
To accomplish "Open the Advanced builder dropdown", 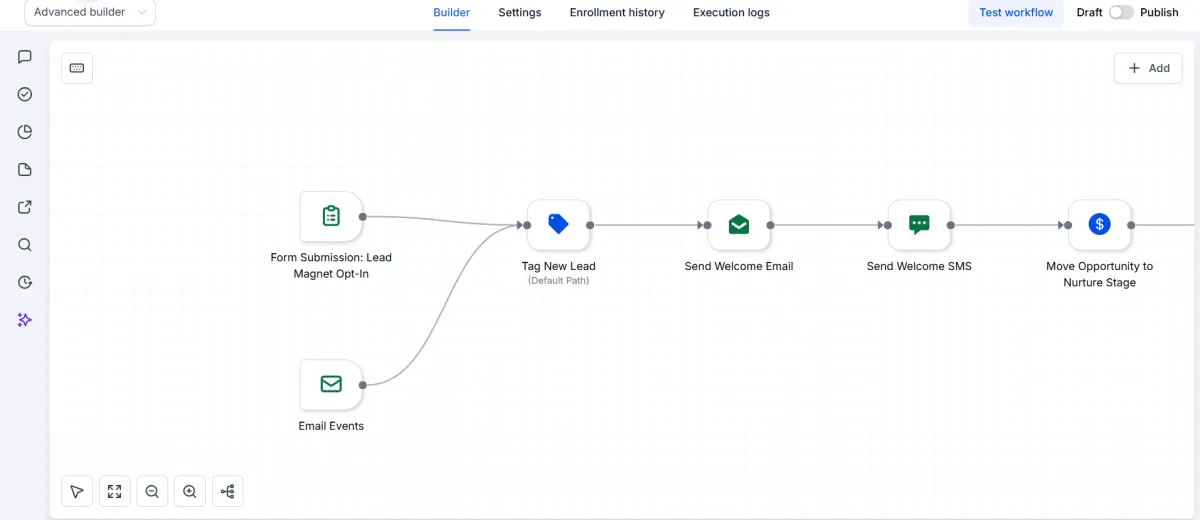I will [90, 12].
